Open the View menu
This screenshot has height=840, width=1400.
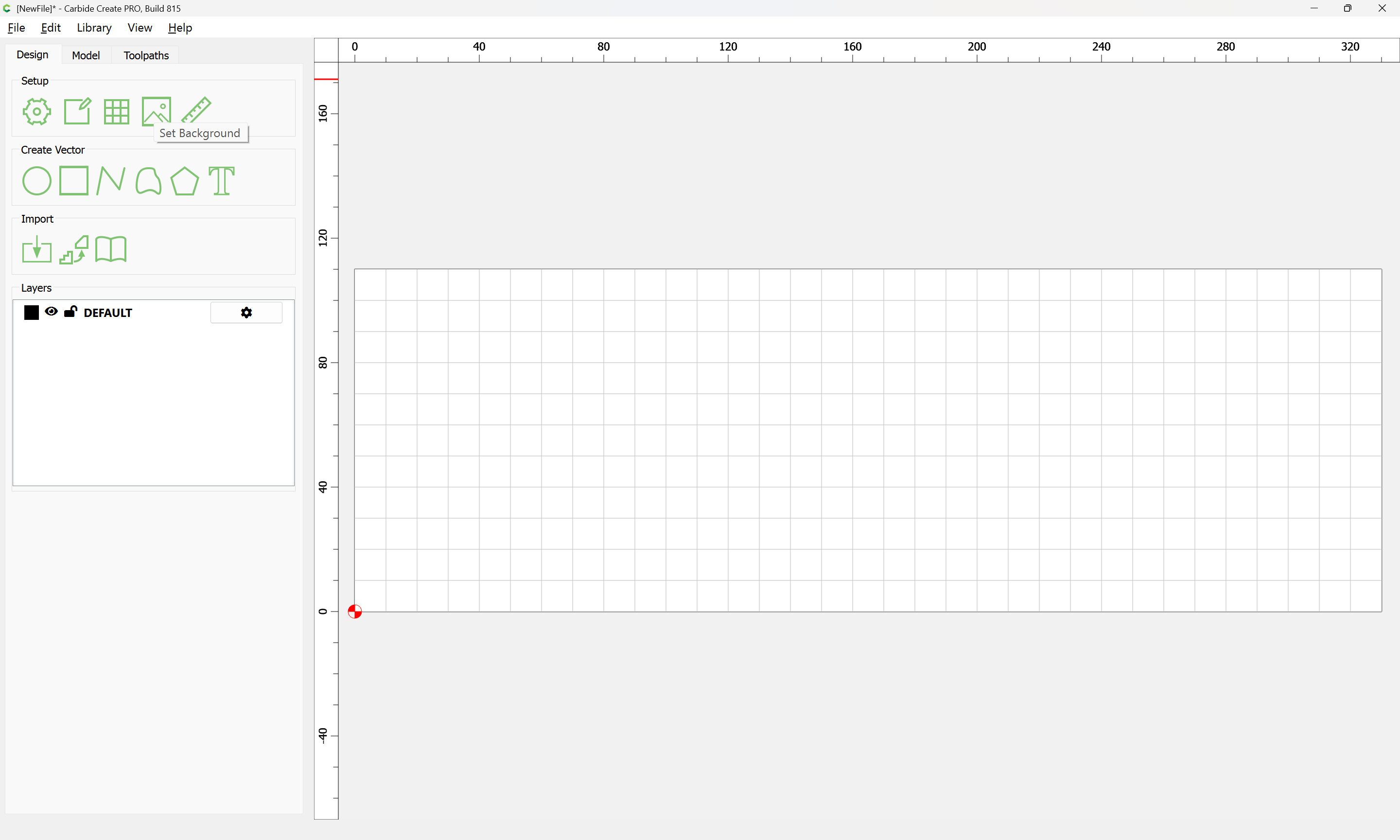pyautogui.click(x=140, y=27)
